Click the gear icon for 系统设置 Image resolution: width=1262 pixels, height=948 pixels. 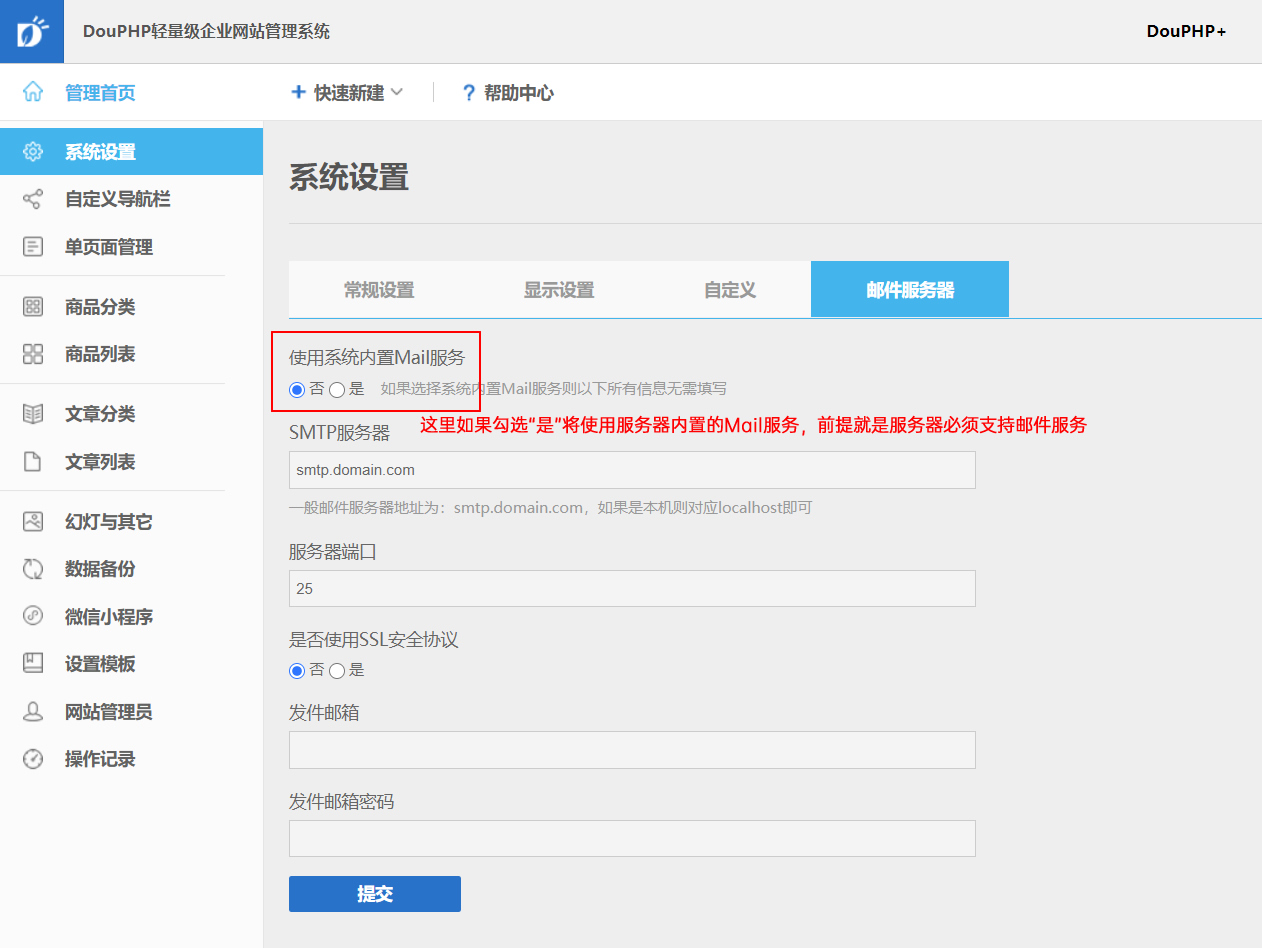point(33,152)
